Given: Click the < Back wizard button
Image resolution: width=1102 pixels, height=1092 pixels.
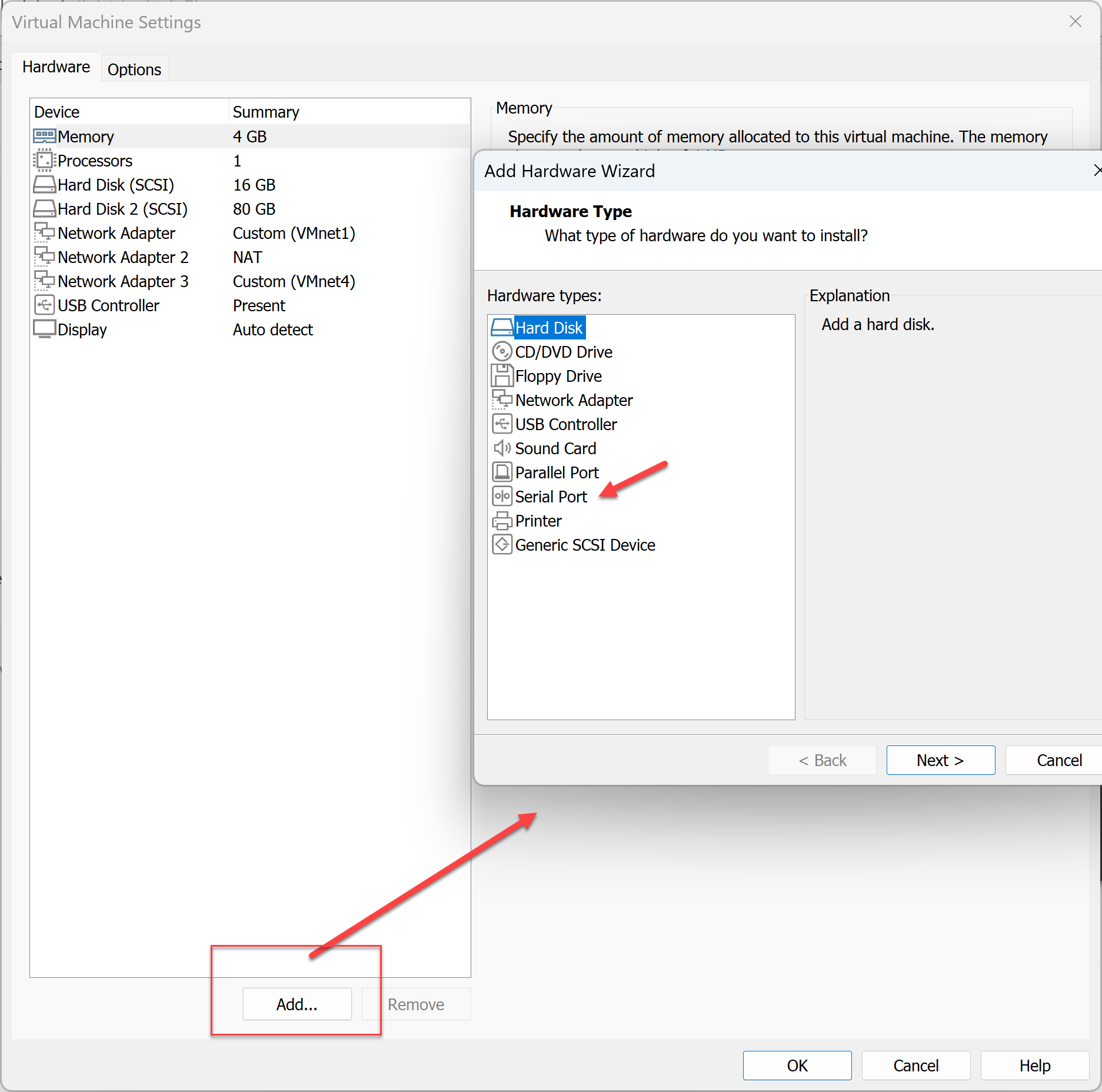Looking at the screenshot, I should pyautogui.click(x=822, y=760).
